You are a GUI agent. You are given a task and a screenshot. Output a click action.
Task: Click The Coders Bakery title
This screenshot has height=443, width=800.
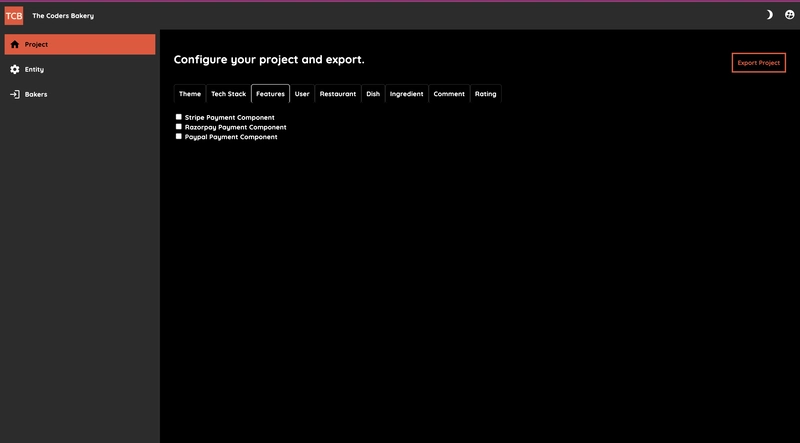click(63, 16)
